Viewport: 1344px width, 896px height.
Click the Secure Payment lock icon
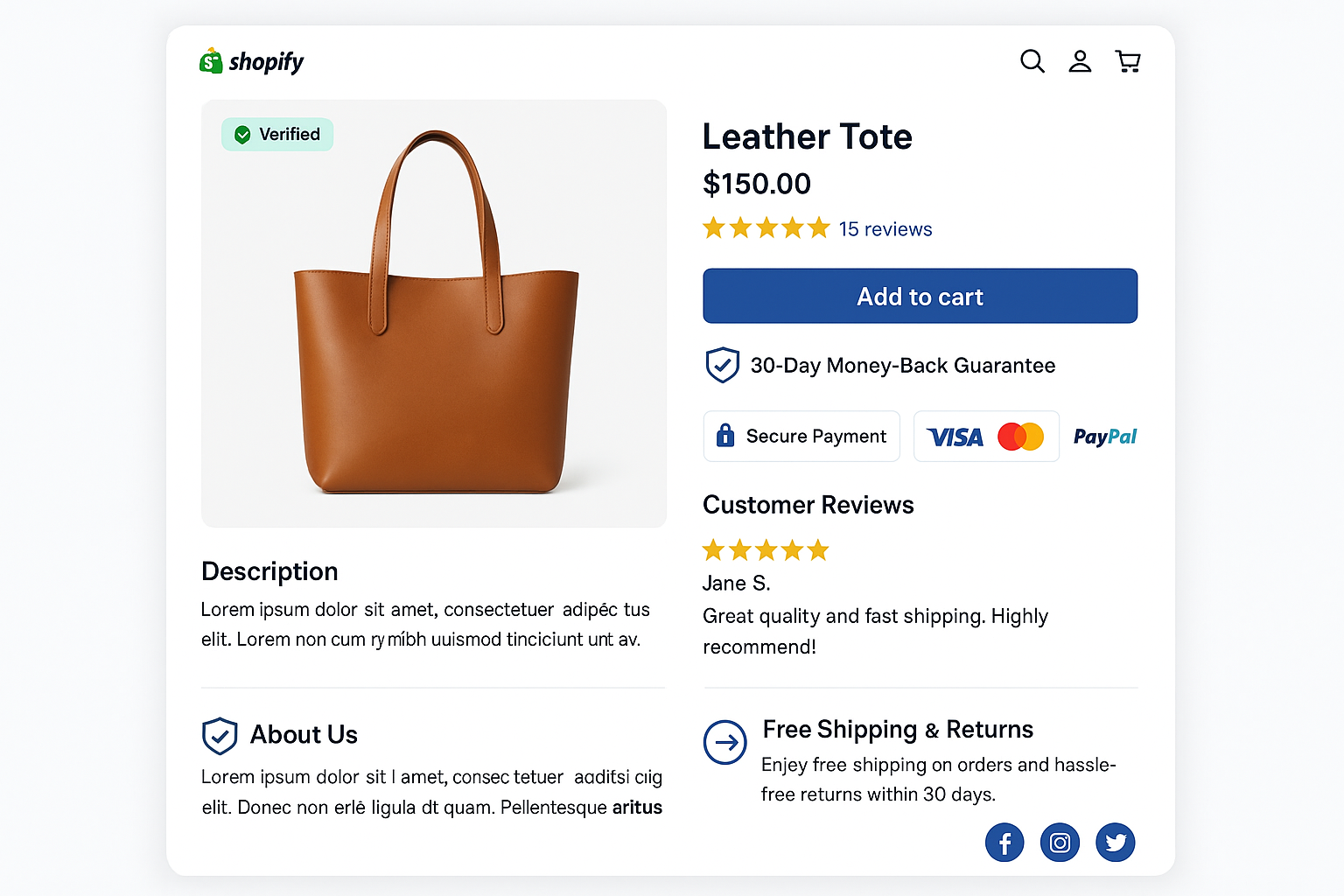click(724, 436)
